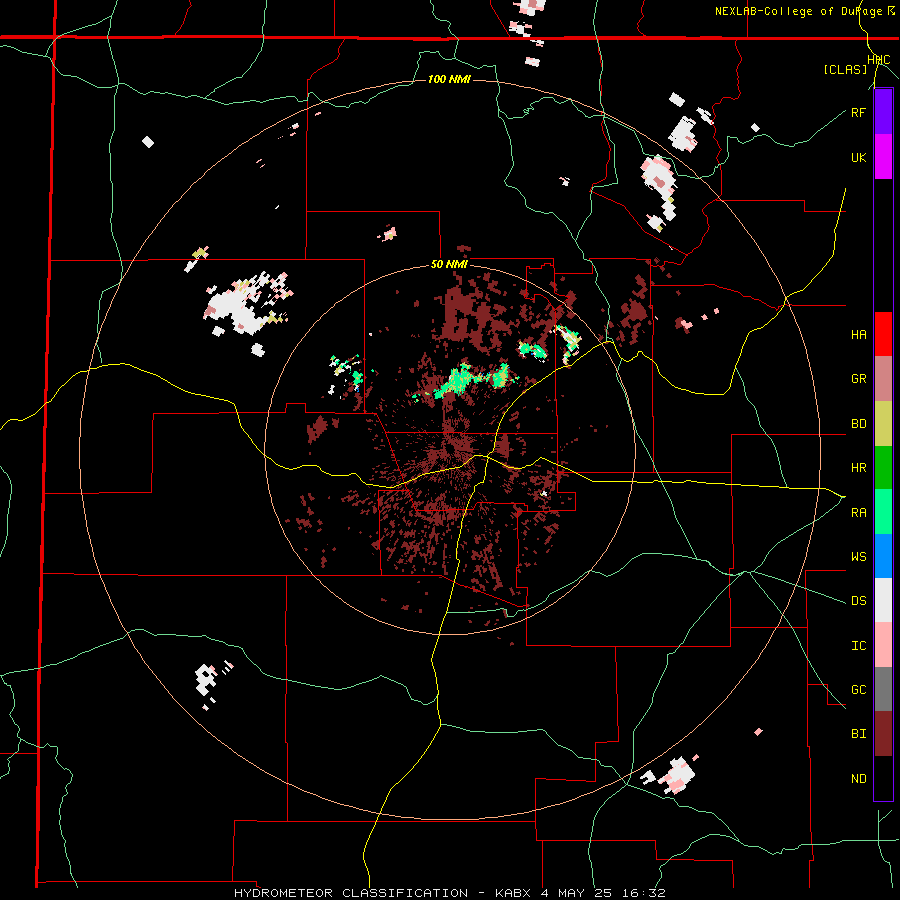900x900 pixels.
Task: Select the GR graupel legend swatch
Action: tap(883, 379)
